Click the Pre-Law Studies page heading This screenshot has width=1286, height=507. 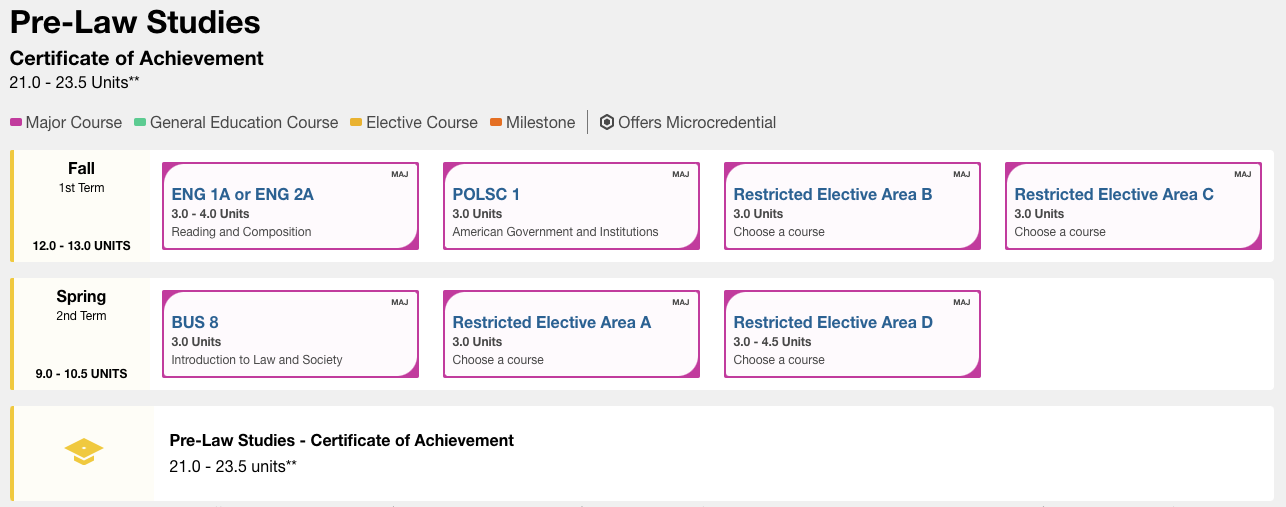(x=135, y=23)
